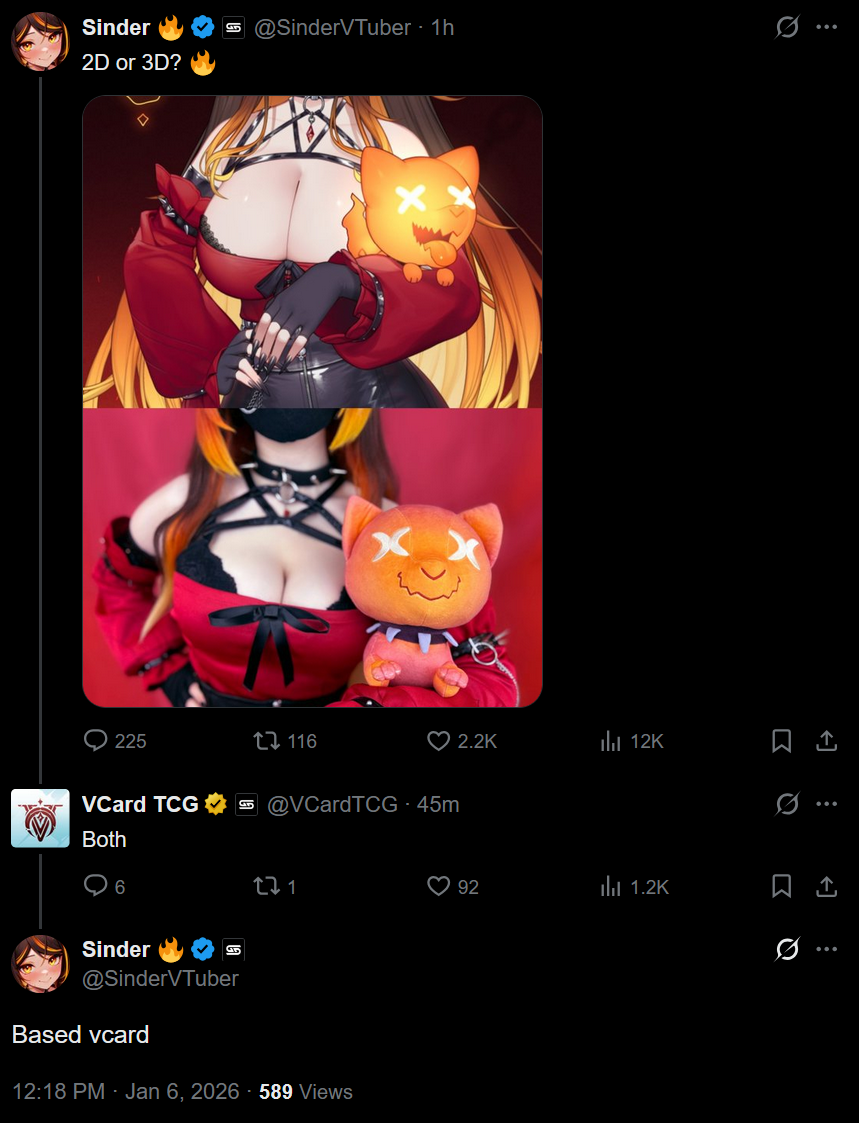Share the VCard TCG reply
859x1123 pixels.
pyautogui.click(x=827, y=887)
